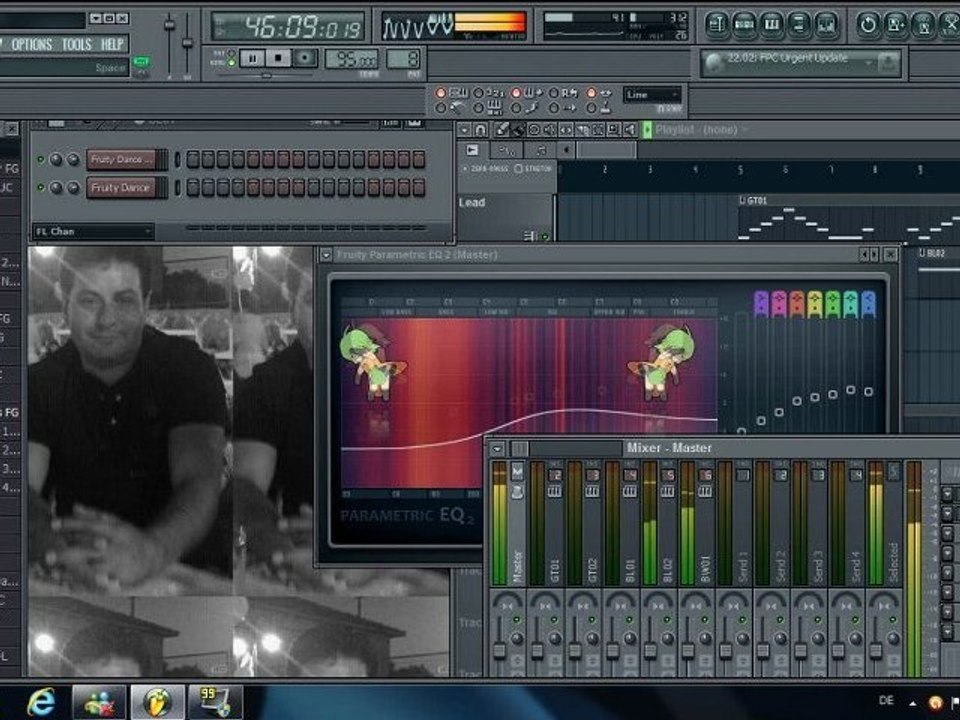Open the Line snap dropdown
This screenshot has width=960, height=720.
pos(652,95)
